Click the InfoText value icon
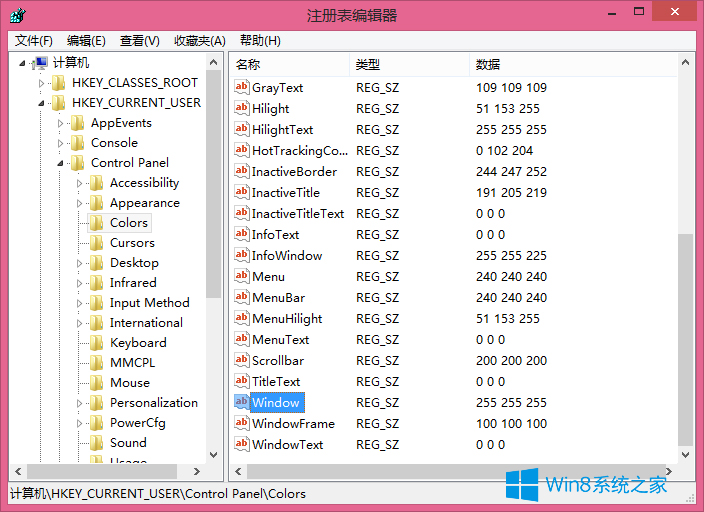This screenshot has width=704, height=512. coord(242,234)
